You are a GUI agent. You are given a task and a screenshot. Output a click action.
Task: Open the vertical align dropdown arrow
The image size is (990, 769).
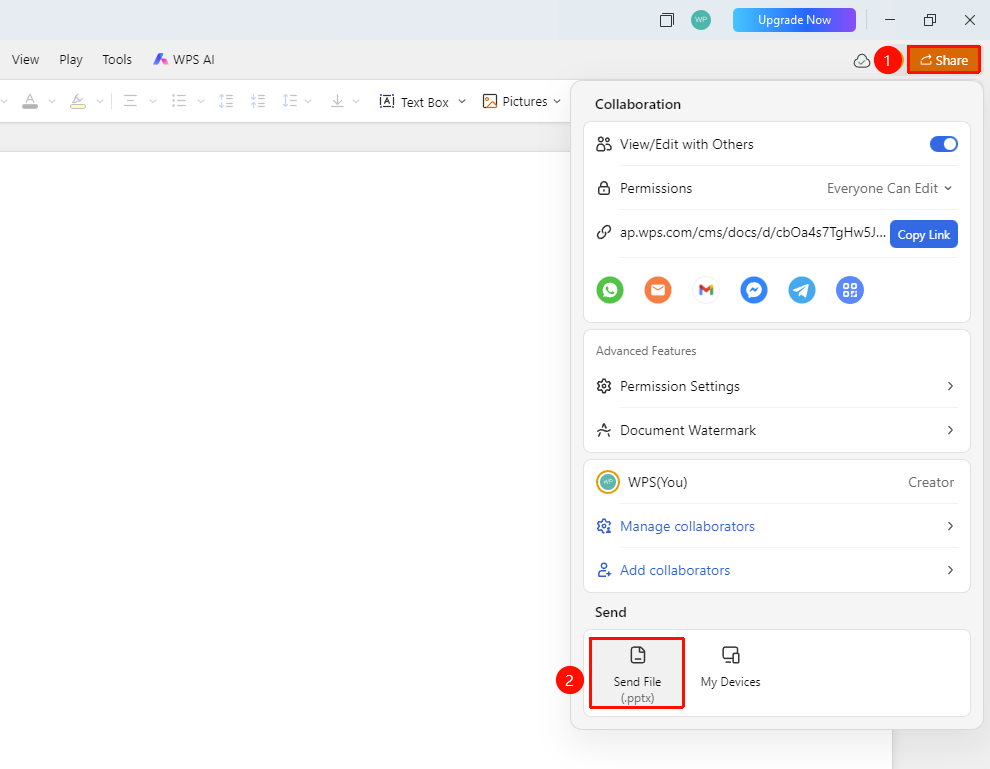(x=356, y=102)
